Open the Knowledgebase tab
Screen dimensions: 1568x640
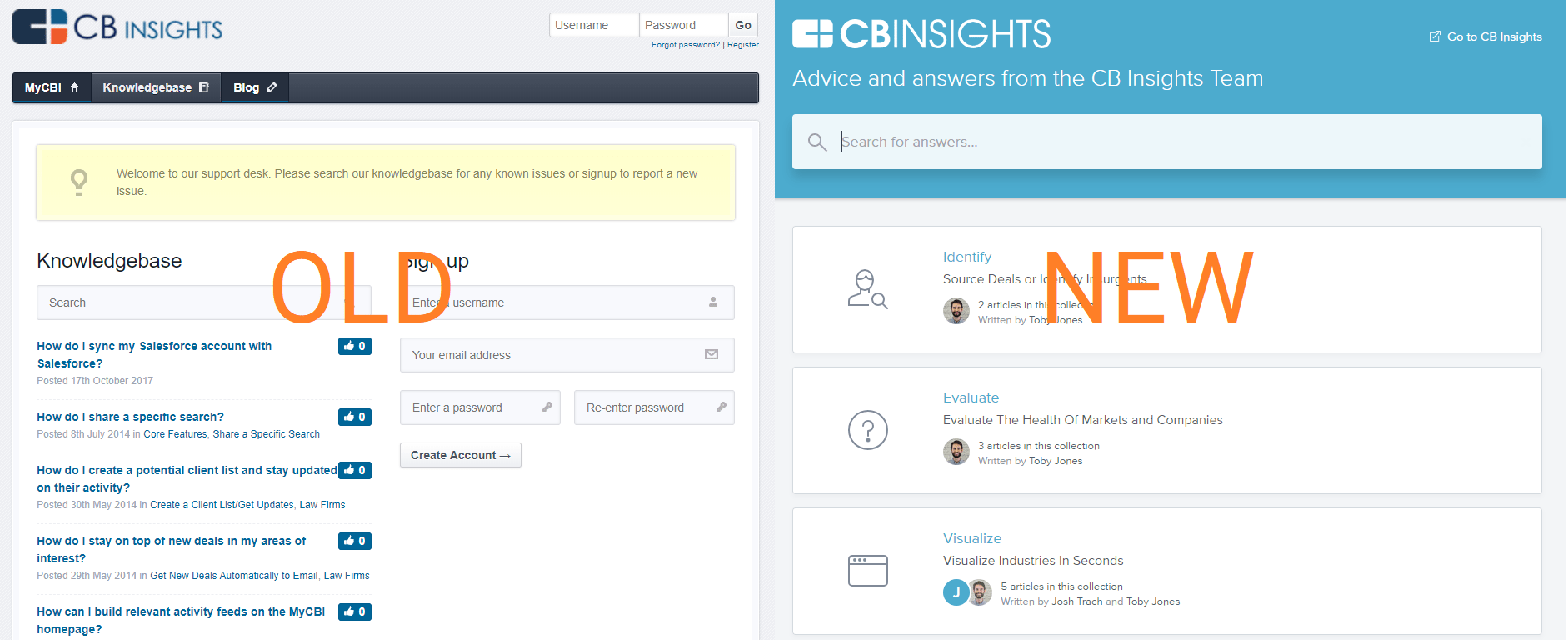click(x=156, y=87)
